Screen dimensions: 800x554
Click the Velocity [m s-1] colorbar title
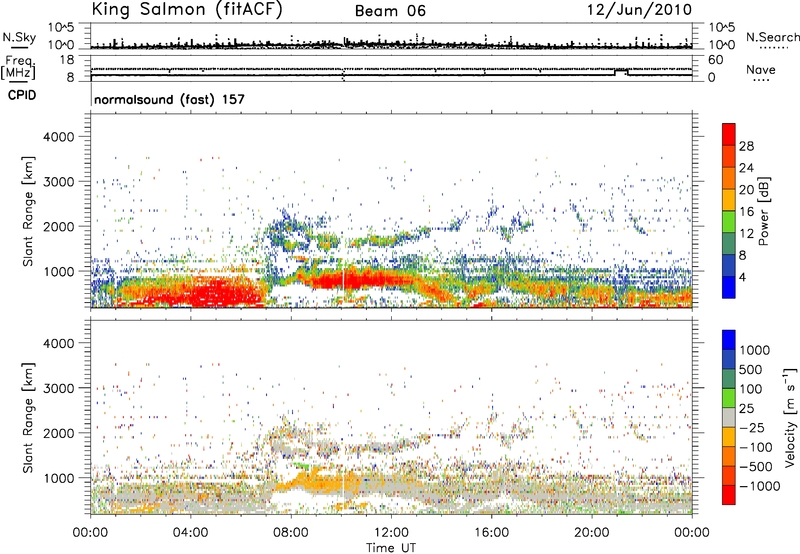[790, 417]
